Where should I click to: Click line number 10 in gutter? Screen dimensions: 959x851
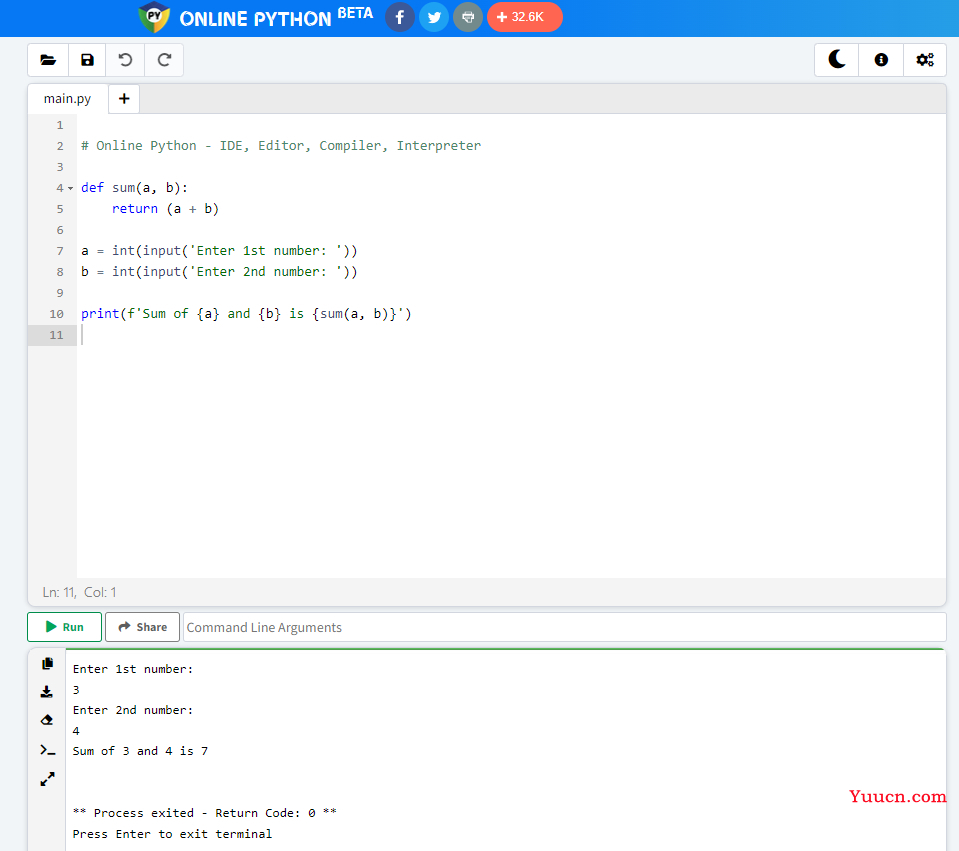click(56, 314)
